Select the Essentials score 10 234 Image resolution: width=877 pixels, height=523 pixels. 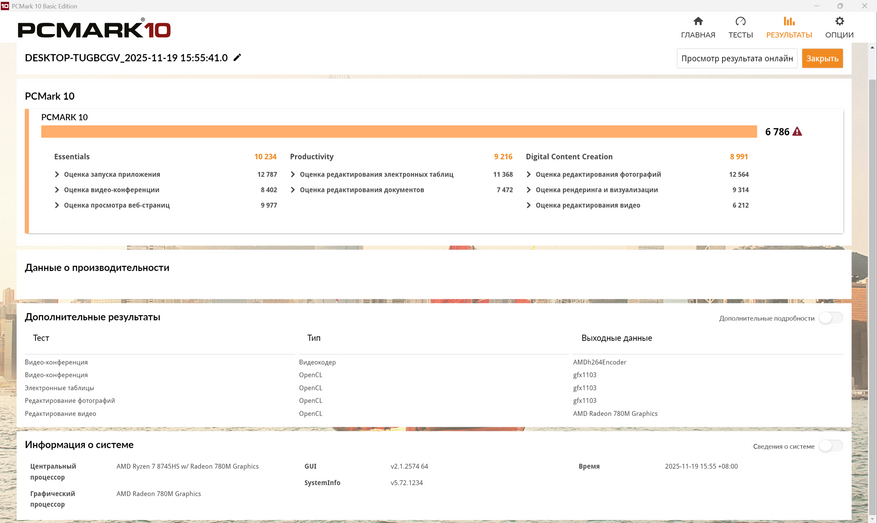click(x=265, y=157)
